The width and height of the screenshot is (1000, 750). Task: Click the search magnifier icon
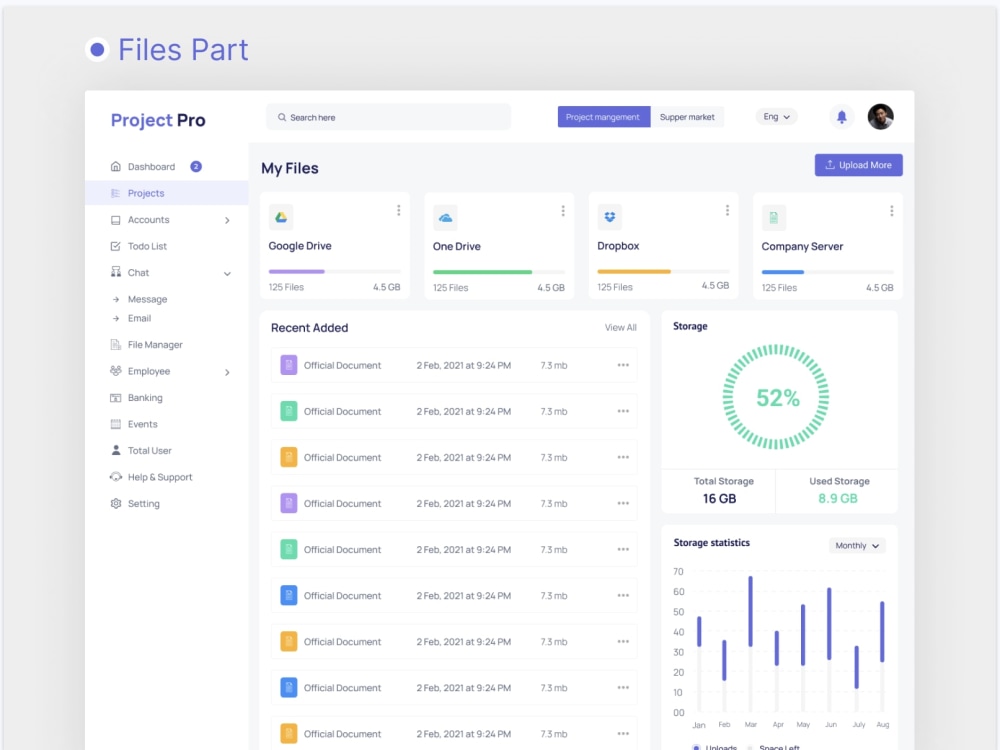[x=281, y=117]
